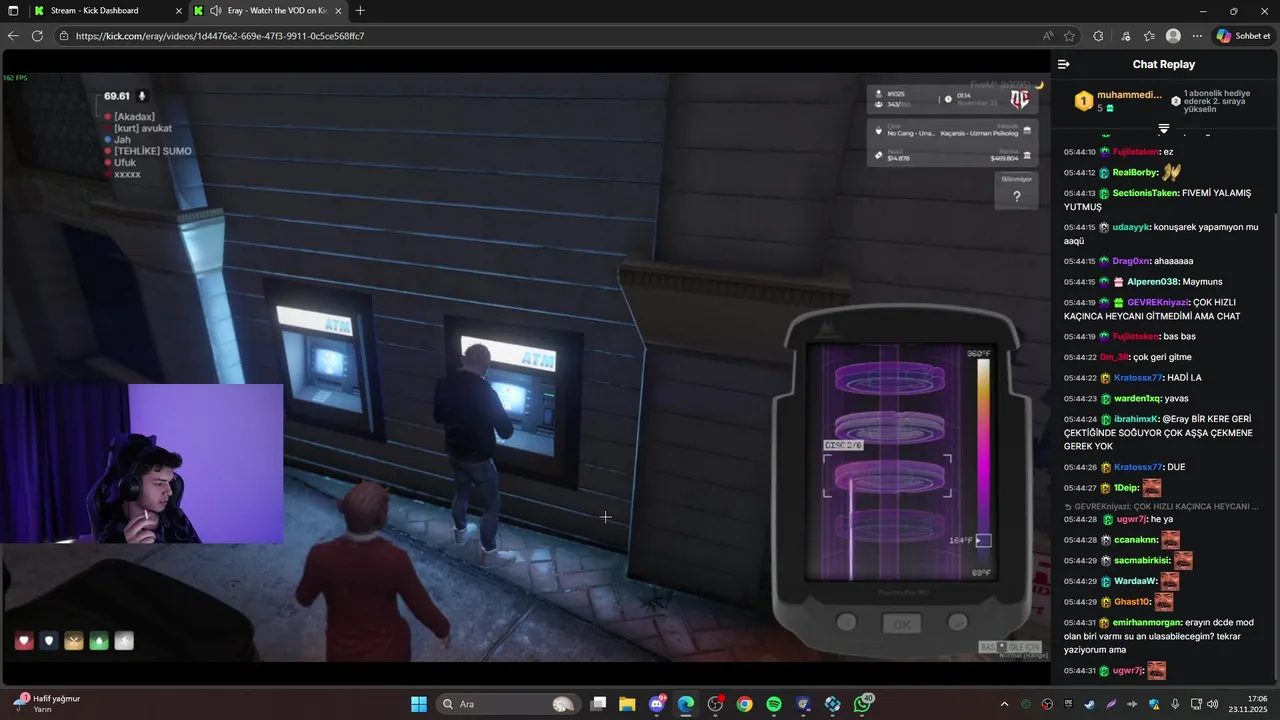
Task: Mute the Eray VOD tab speaker icon
Action: click(216, 10)
